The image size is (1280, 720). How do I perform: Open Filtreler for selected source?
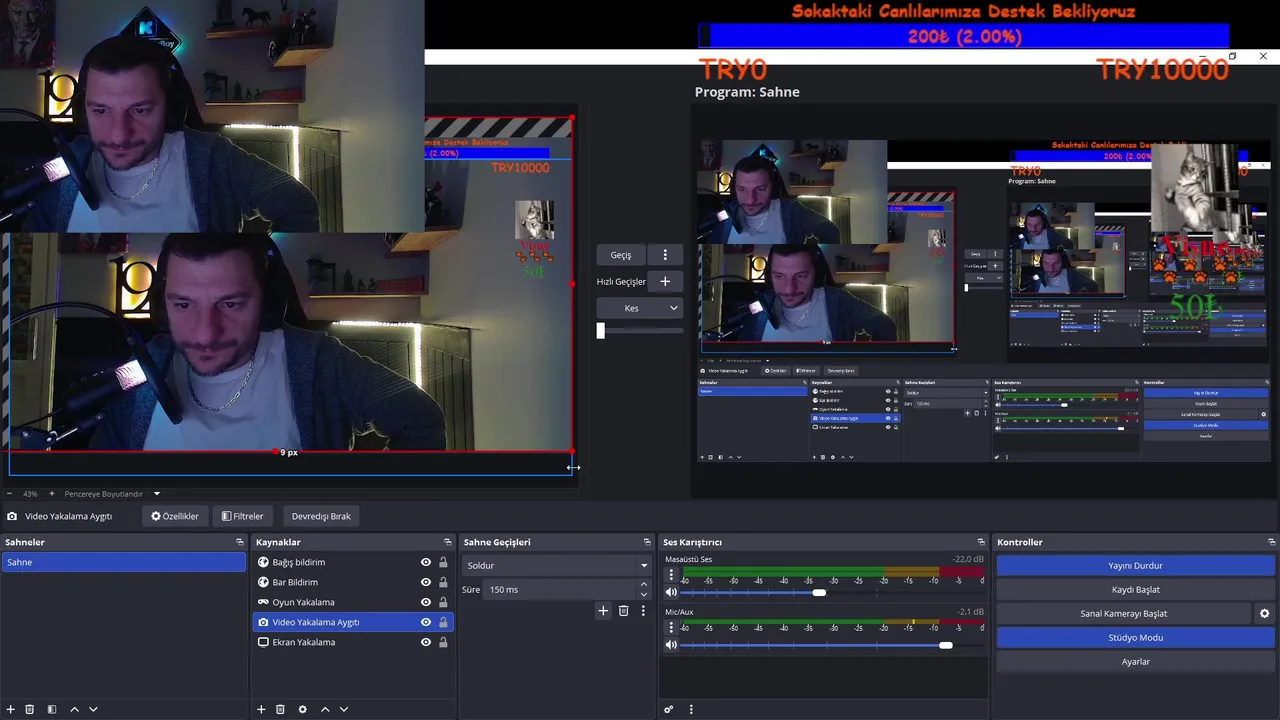(x=242, y=516)
